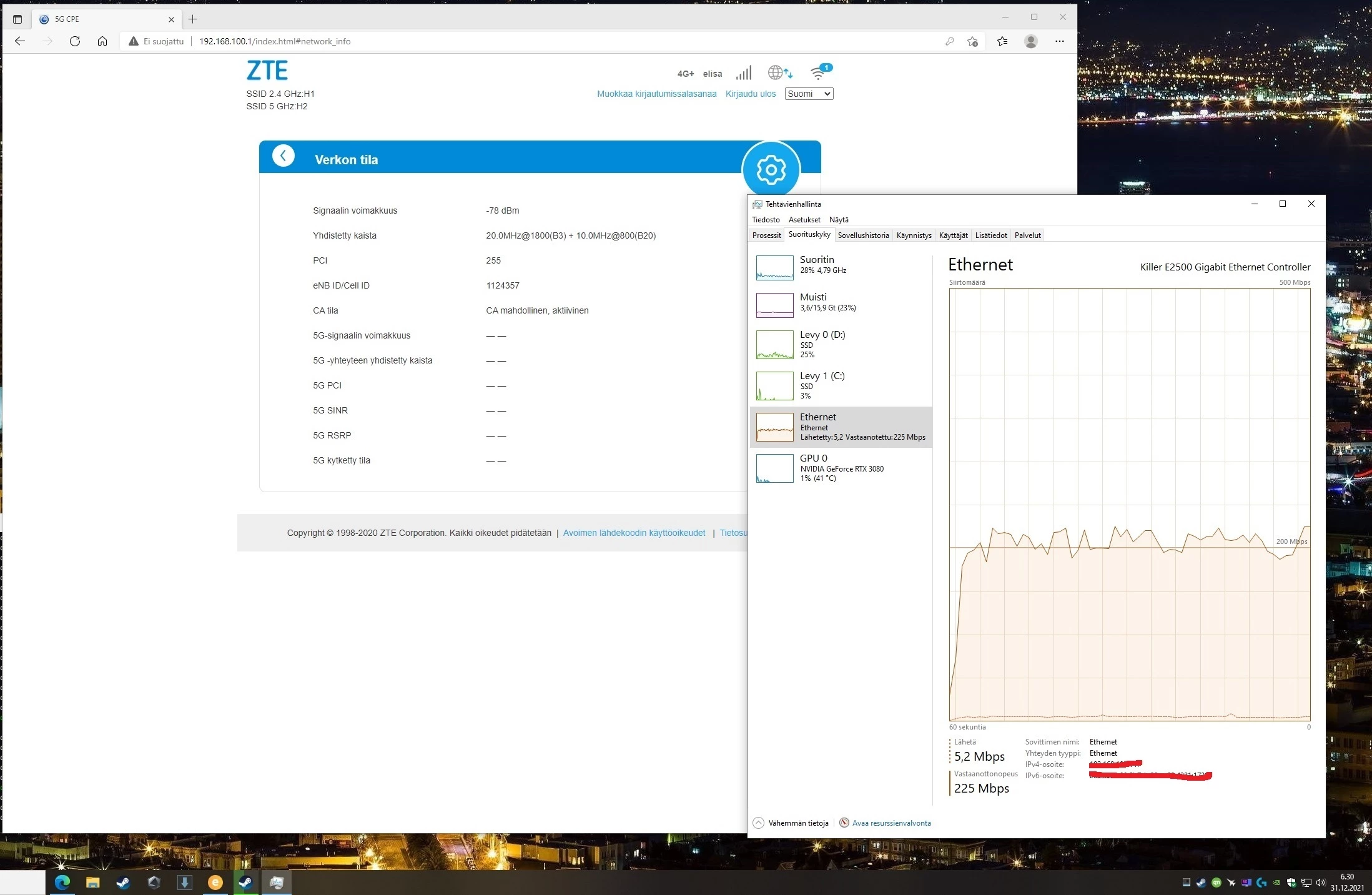The image size is (1372, 895).
Task: Switch to the Prosessit tab
Action: coord(766,235)
